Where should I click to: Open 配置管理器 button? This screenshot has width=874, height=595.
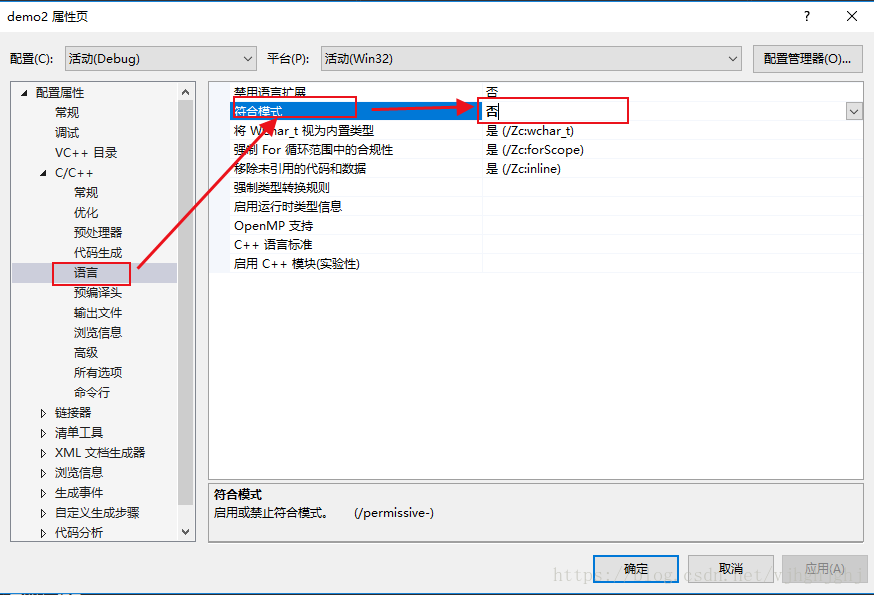point(807,59)
